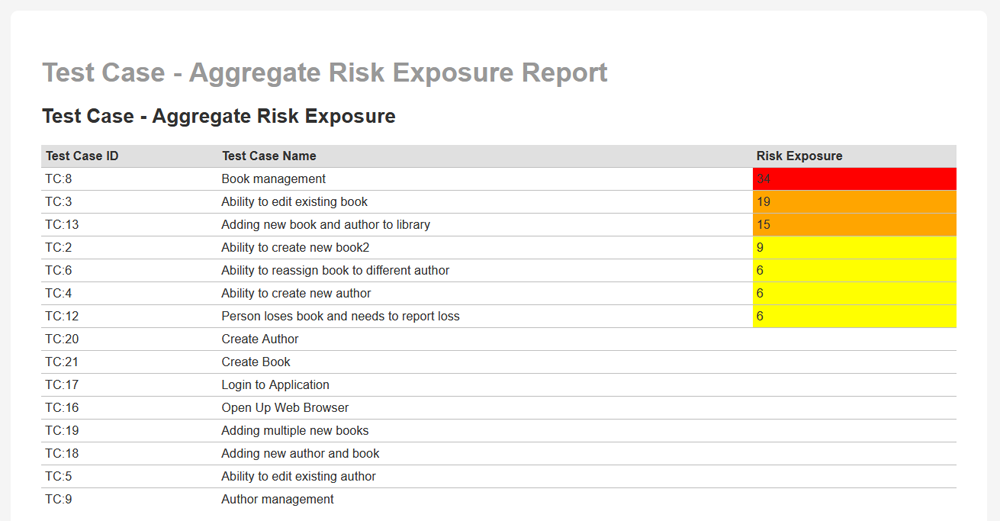This screenshot has height=521, width=1000.
Task: Open the Book management test case
Action: 273,179
